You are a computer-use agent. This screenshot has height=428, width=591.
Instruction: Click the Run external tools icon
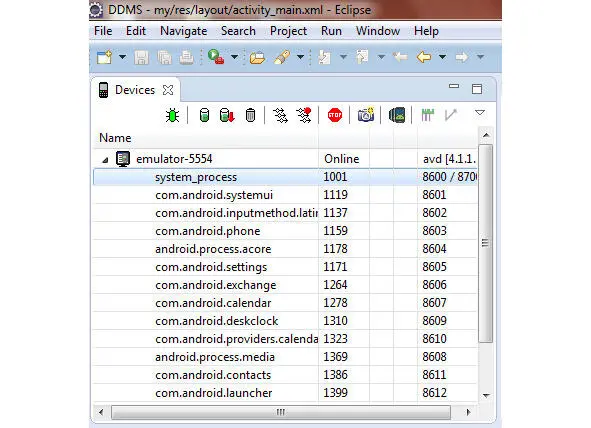coord(216,57)
